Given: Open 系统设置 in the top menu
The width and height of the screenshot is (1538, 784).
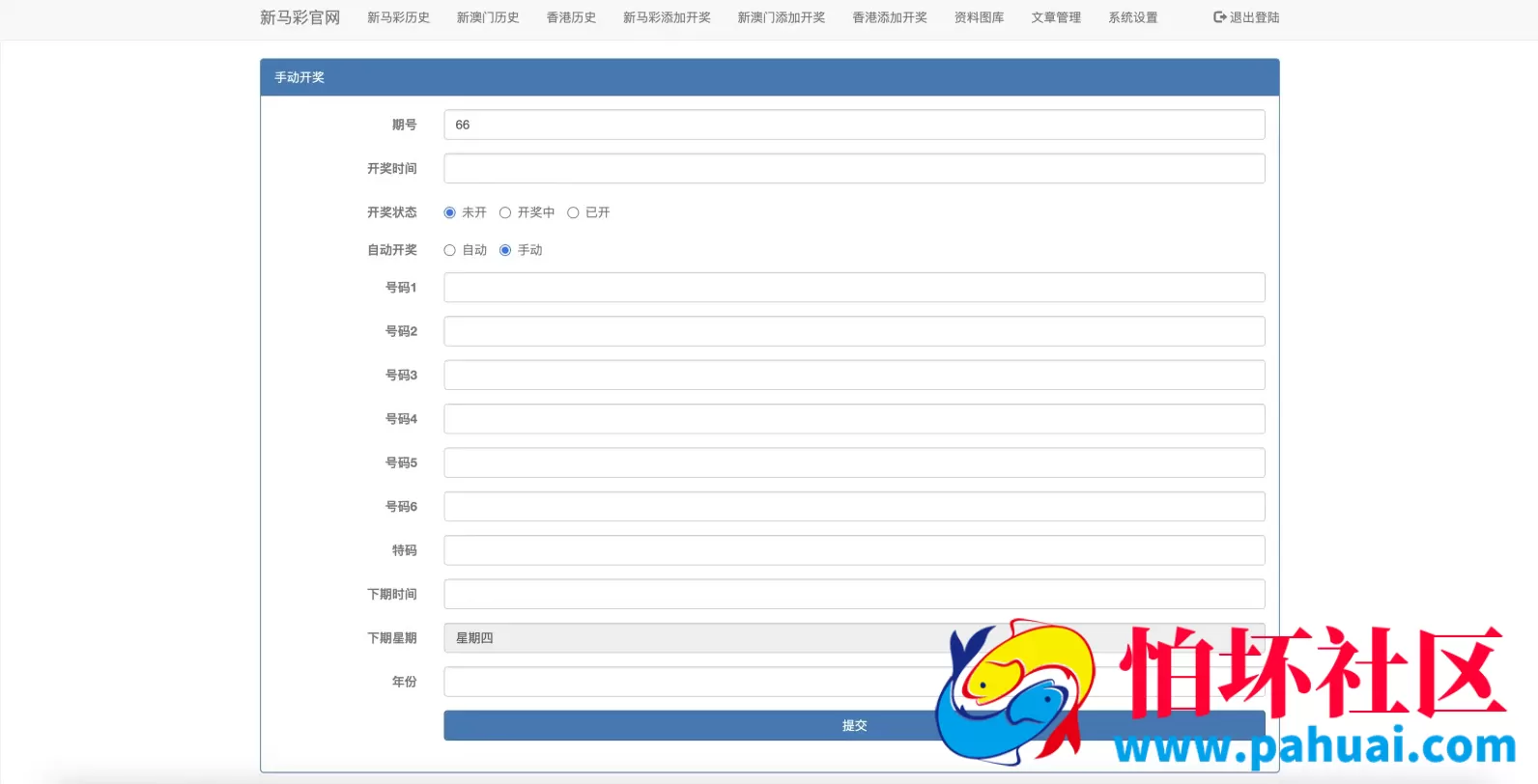Looking at the screenshot, I should click(x=1133, y=17).
